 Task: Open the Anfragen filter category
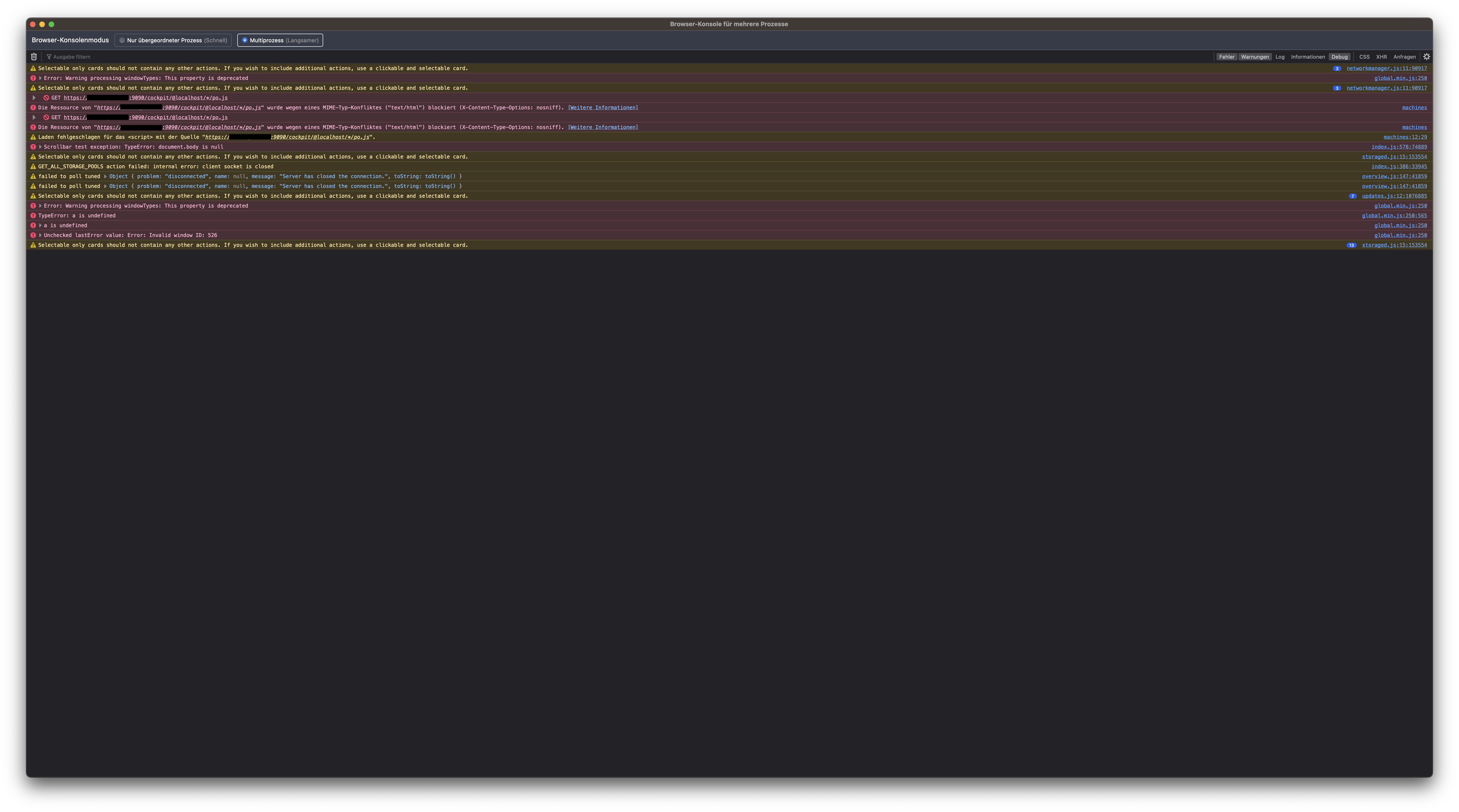tap(1406, 57)
